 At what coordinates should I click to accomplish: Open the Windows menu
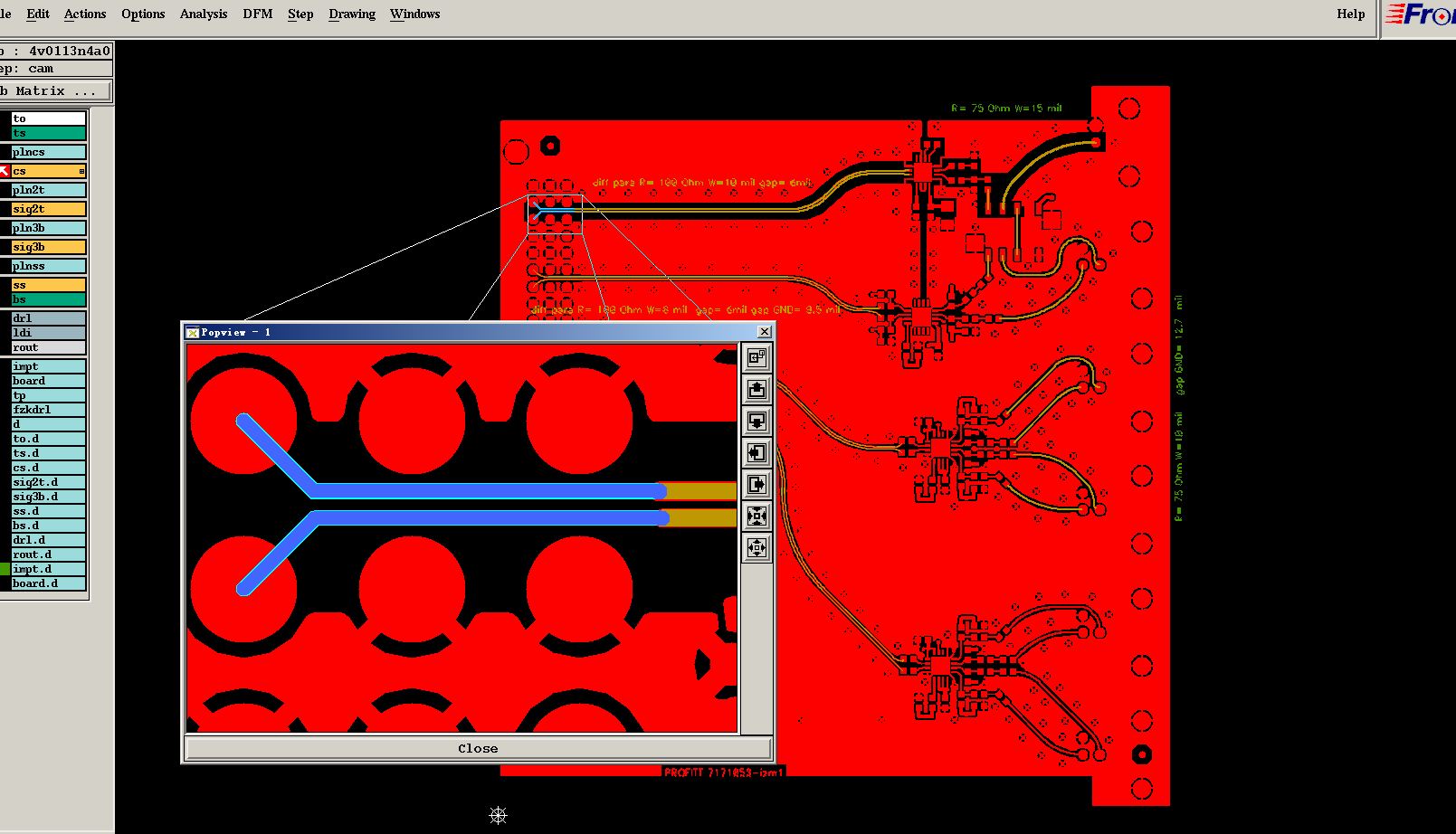click(415, 14)
